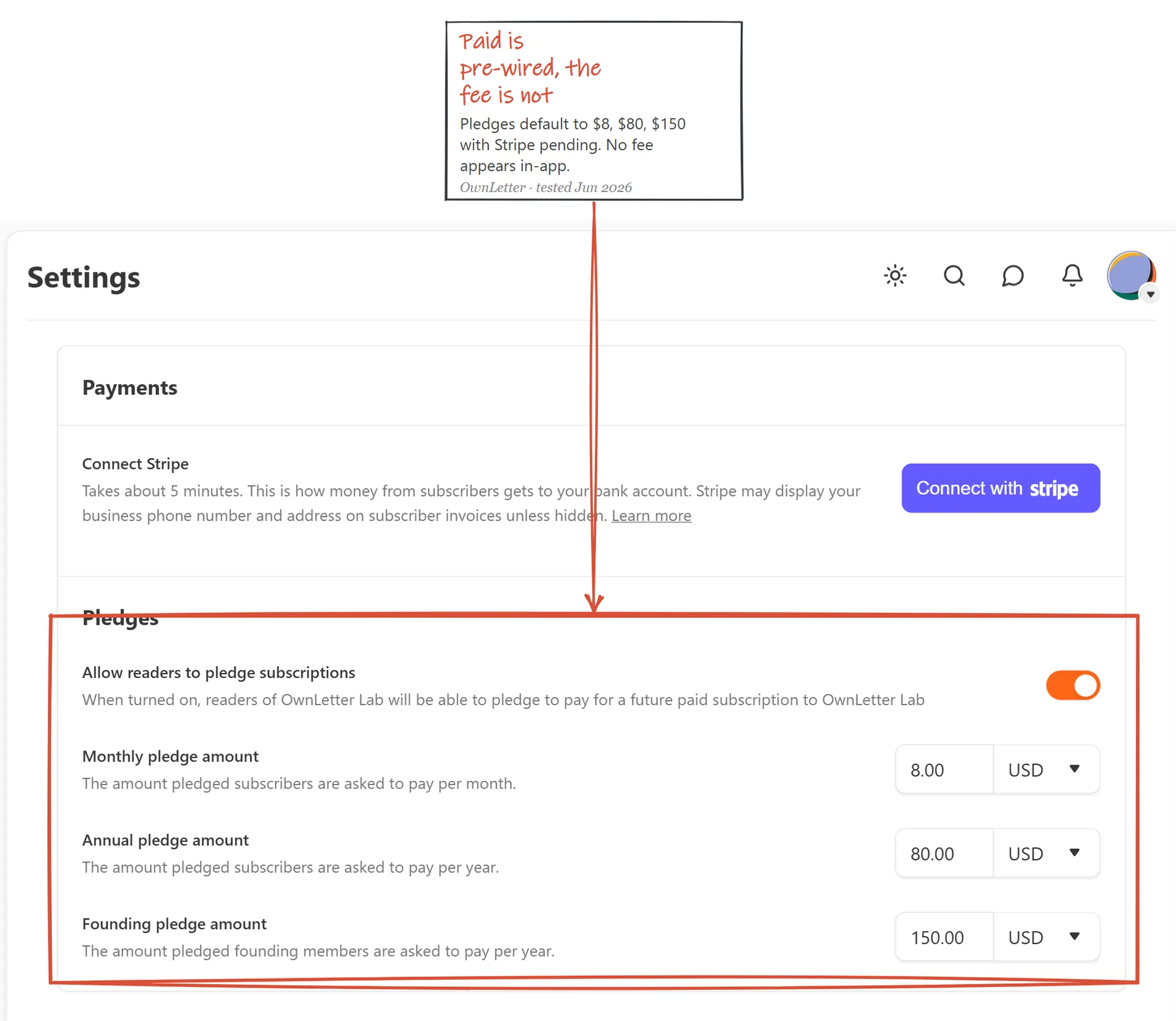The image size is (1176, 1021).
Task: Click the Connect Stripe label
Action: point(135,464)
